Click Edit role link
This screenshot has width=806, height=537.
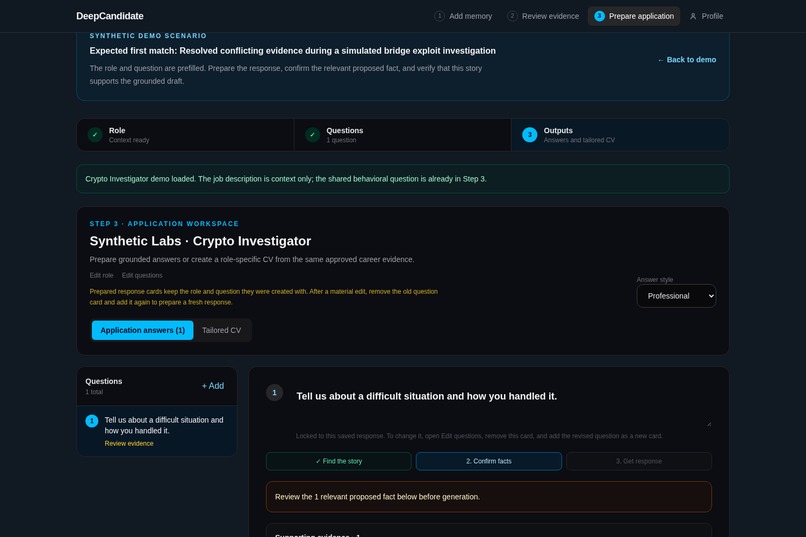point(101,275)
